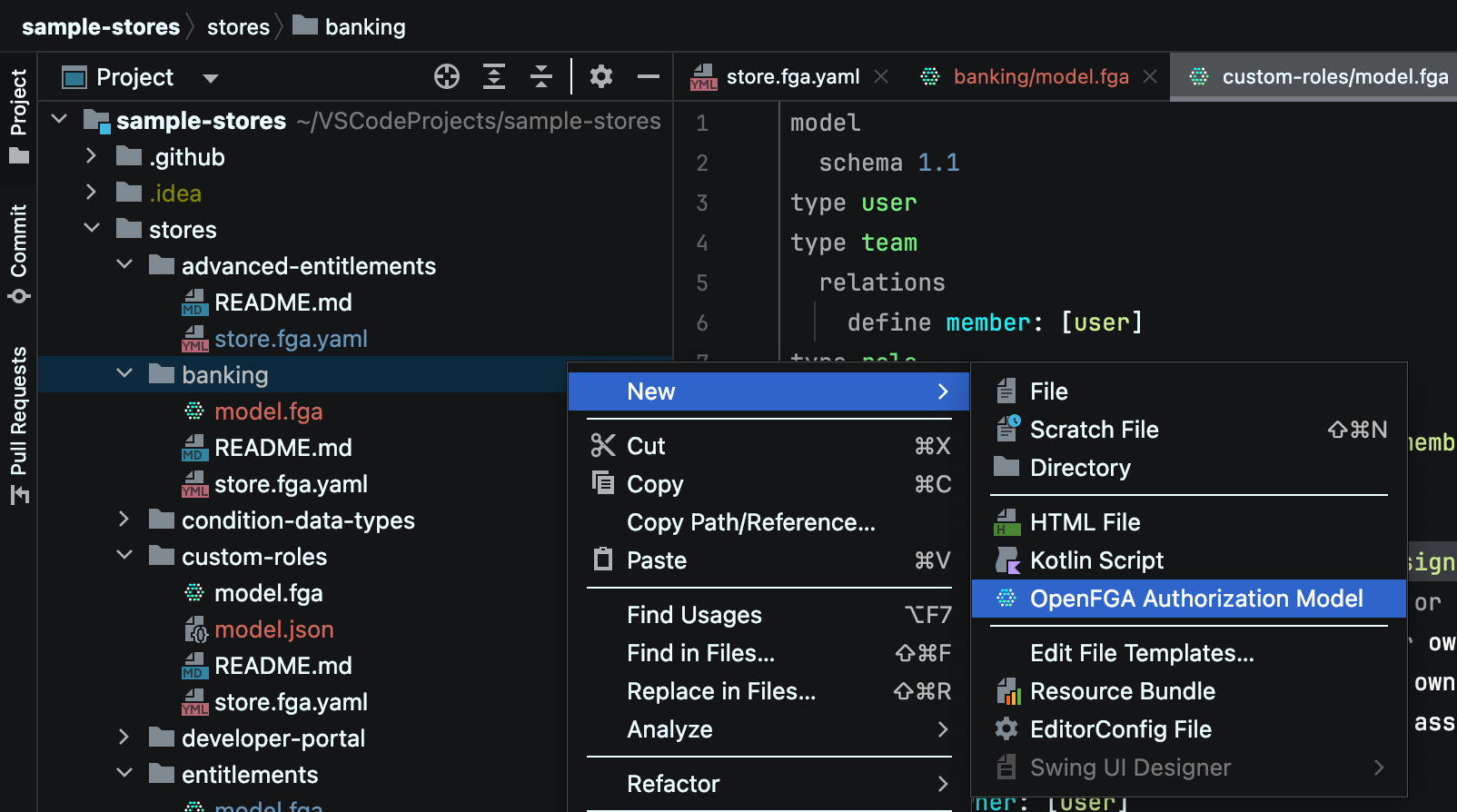Select store.fga.yaml under banking folder
This screenshot has height=812, width=1457.
pyautogui.click(x=291, y=484)
